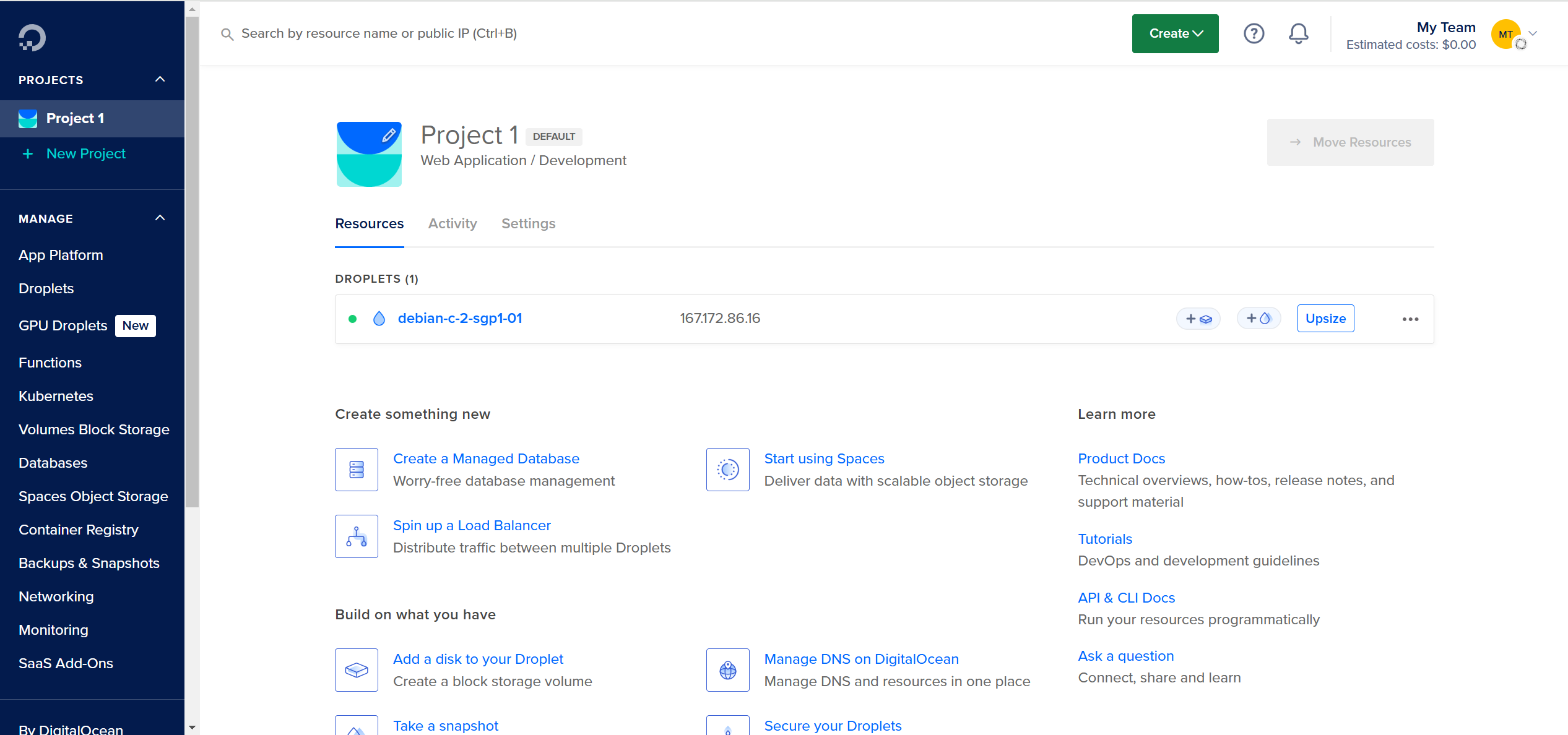Screen dimensions: 1568x735
Task: Open Functions in the sidebar
Action: [x=50, y=363]
